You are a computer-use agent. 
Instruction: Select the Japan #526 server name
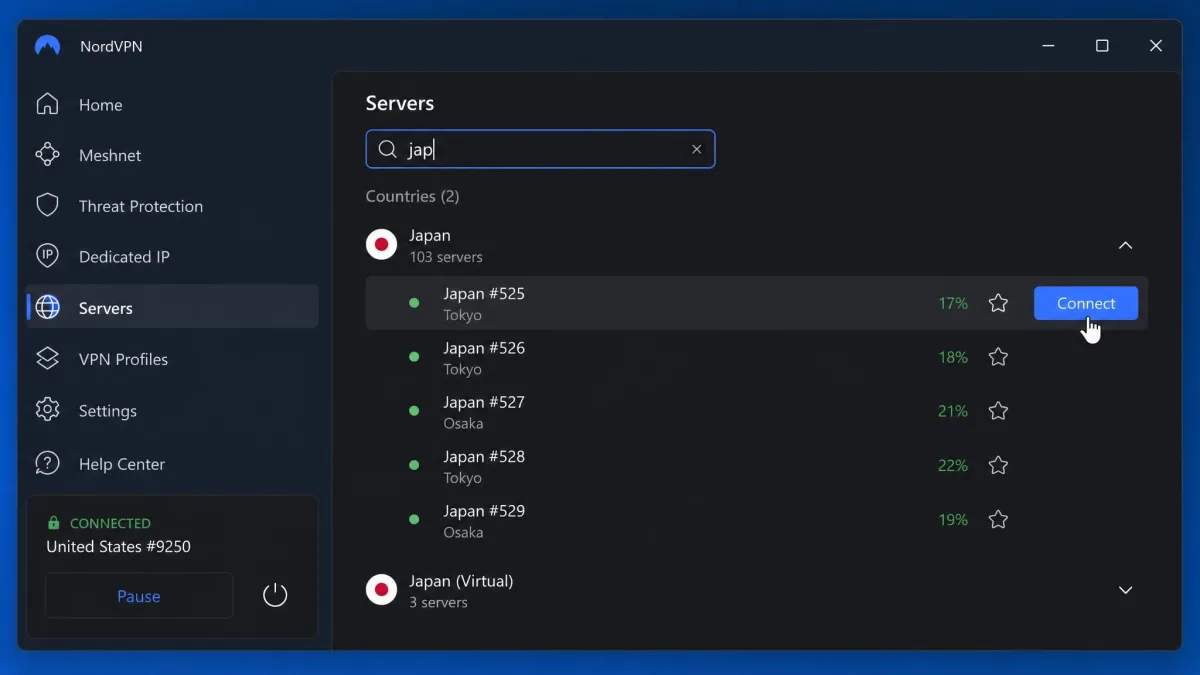pyautogui.click(x=484, y=348)
